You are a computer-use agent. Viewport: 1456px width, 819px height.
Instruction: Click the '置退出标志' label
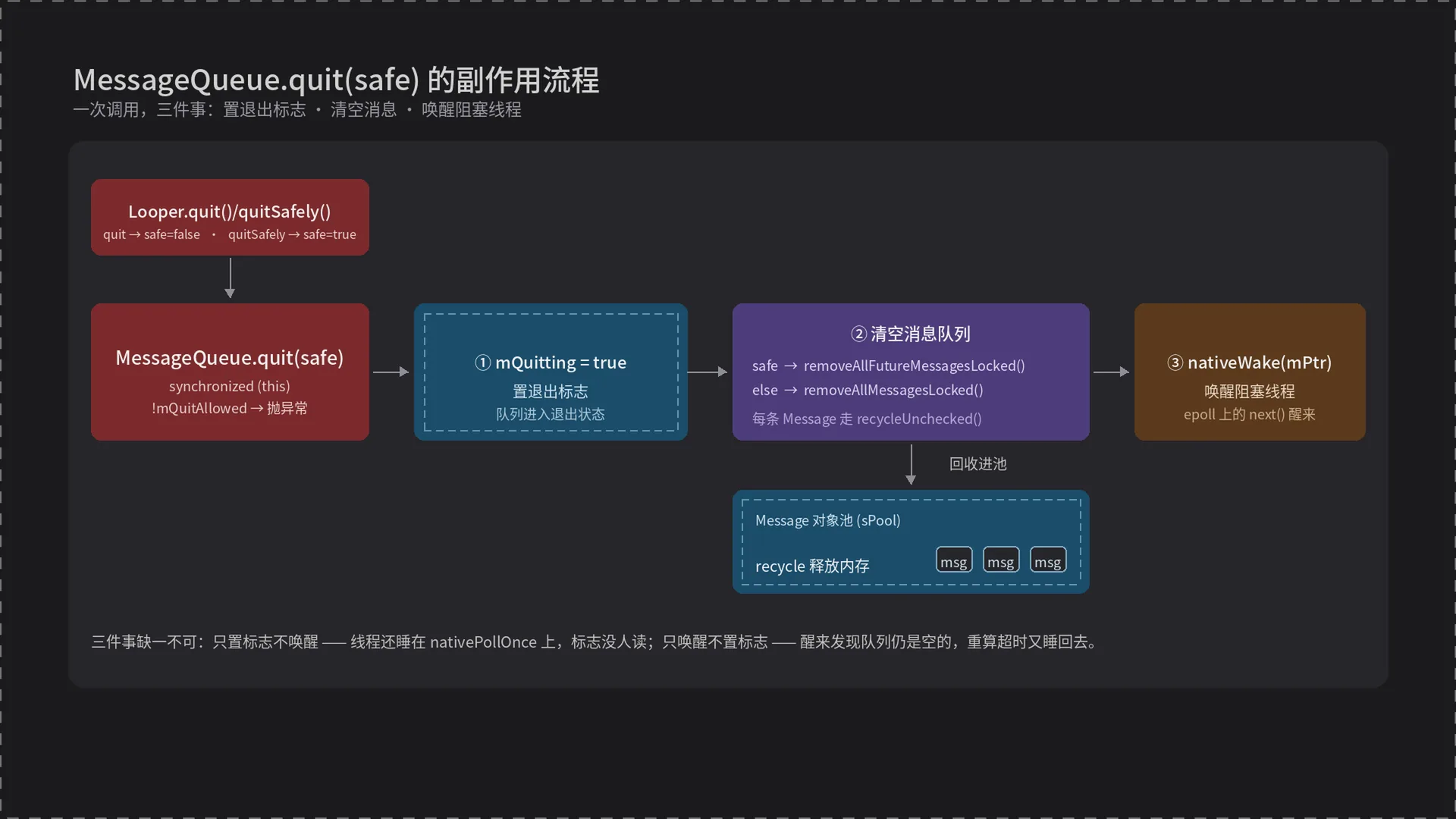point(551,391)
